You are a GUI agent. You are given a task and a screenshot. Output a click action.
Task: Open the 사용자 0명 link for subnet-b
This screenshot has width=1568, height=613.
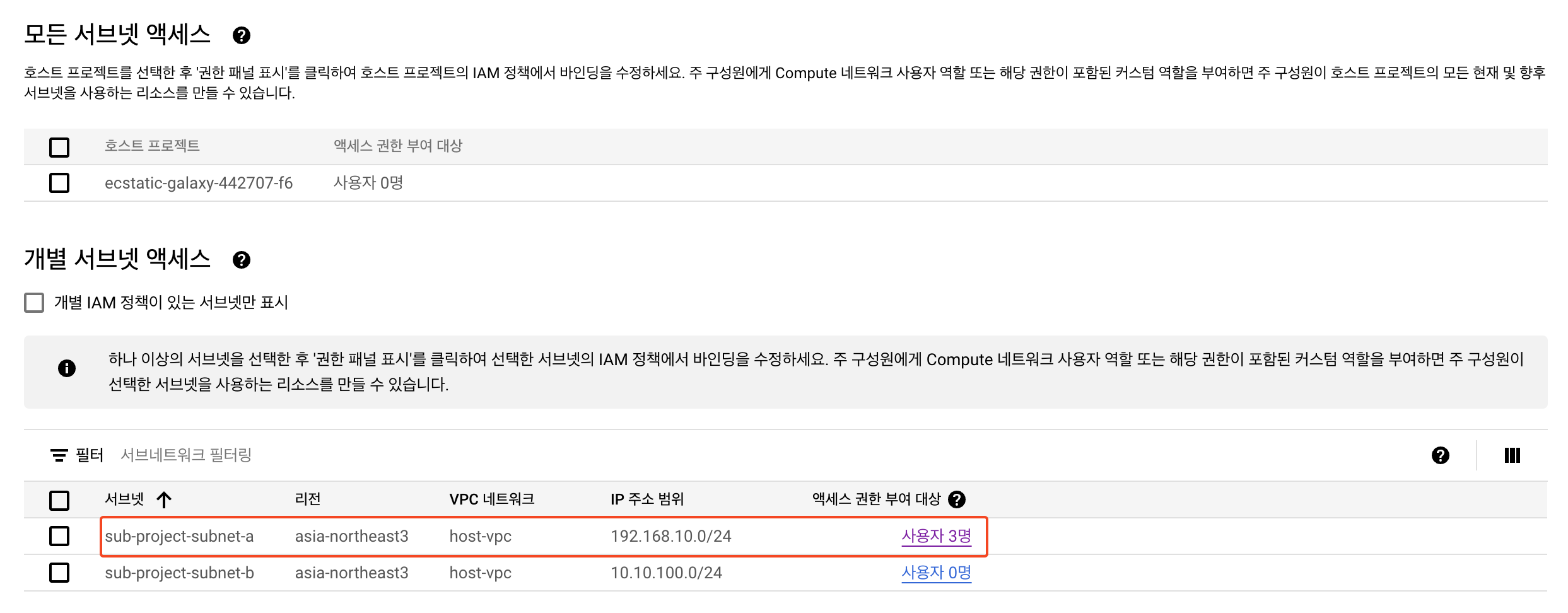pyautogui.click(x=936, y=573)
